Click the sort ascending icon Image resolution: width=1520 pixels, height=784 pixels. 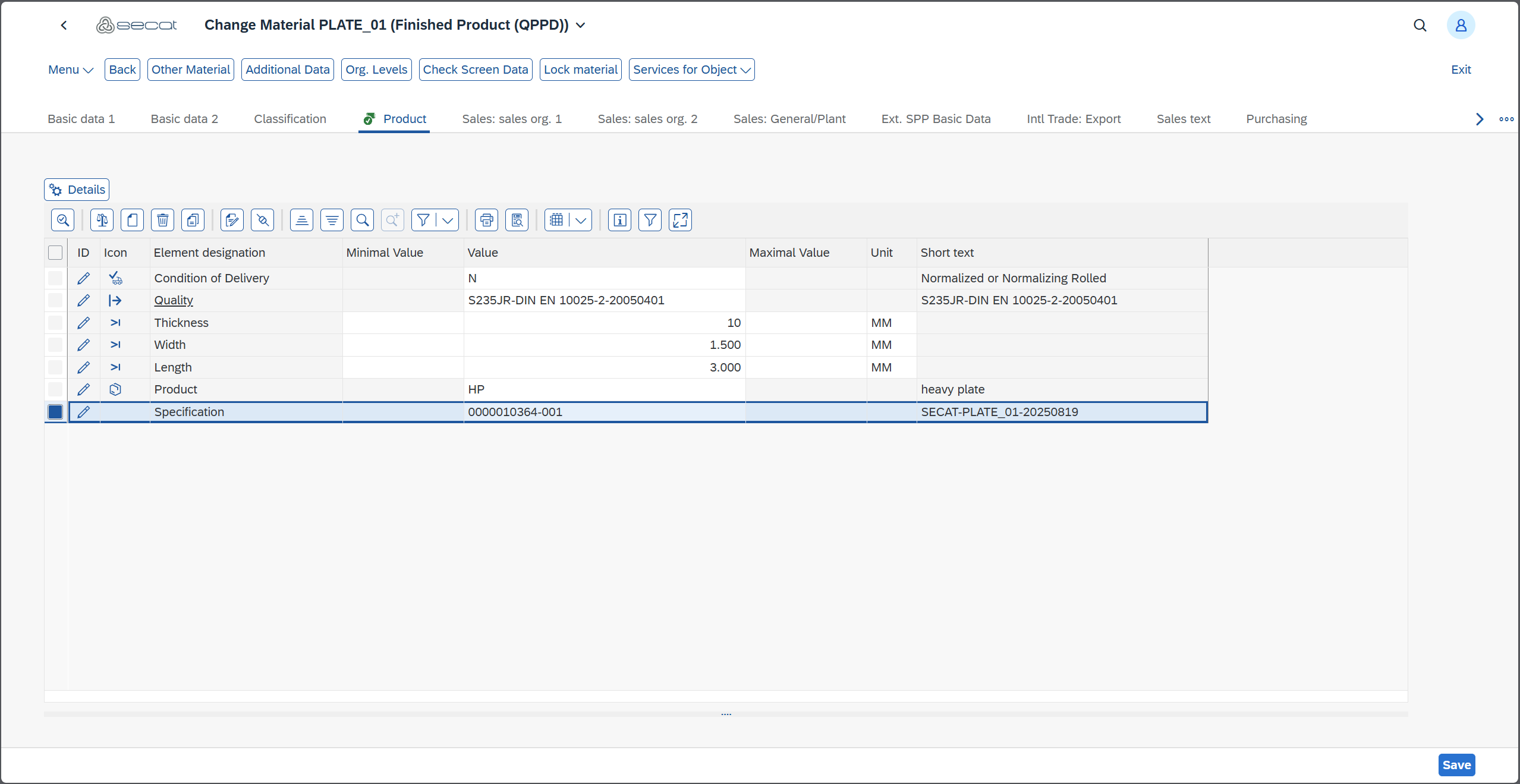click(x=301, y=221)
